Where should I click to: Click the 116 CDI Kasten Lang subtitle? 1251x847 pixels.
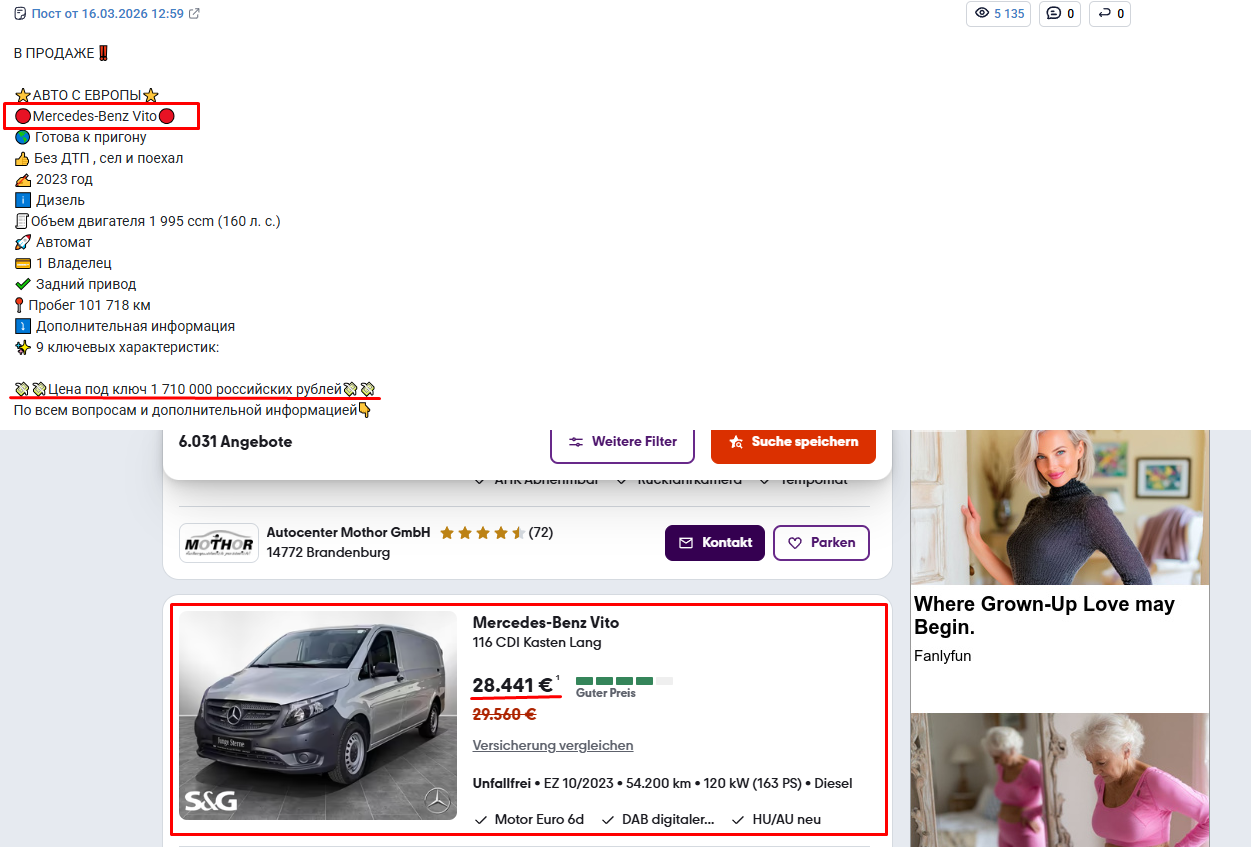[537, 643]
